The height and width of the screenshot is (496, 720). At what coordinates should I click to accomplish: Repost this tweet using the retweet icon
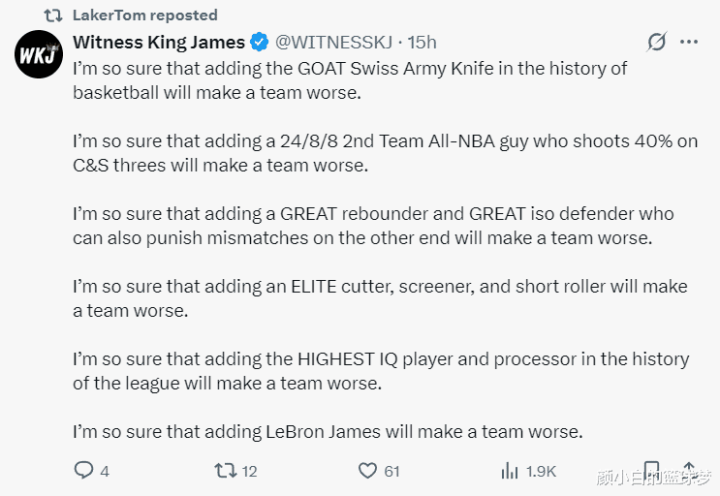point(226,470)
